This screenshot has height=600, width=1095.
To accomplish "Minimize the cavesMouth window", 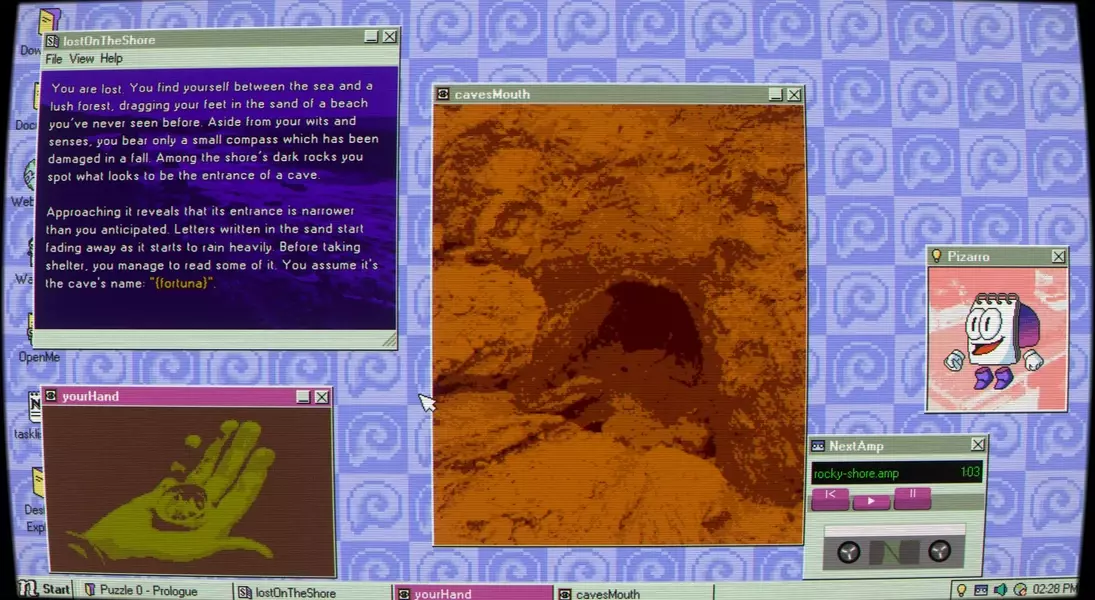I will pyautogui.click(x=776, y=94).
